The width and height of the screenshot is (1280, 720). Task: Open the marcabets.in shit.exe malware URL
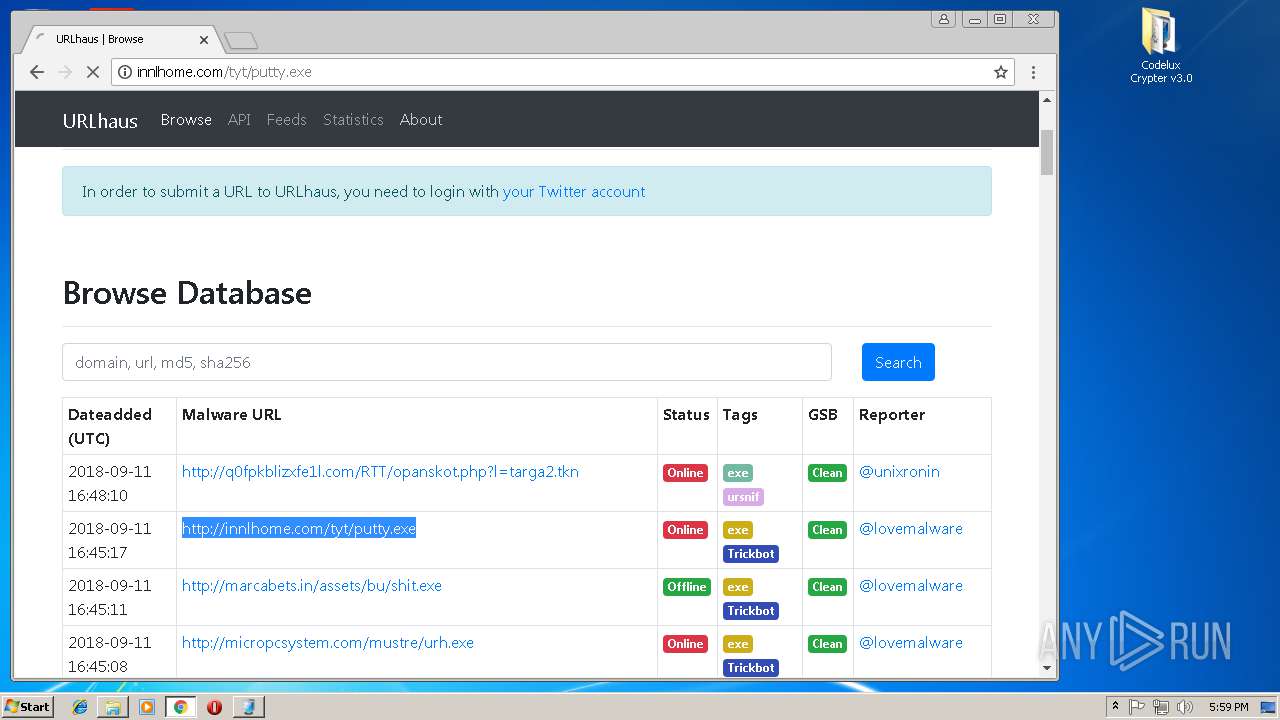pos(312,586)
